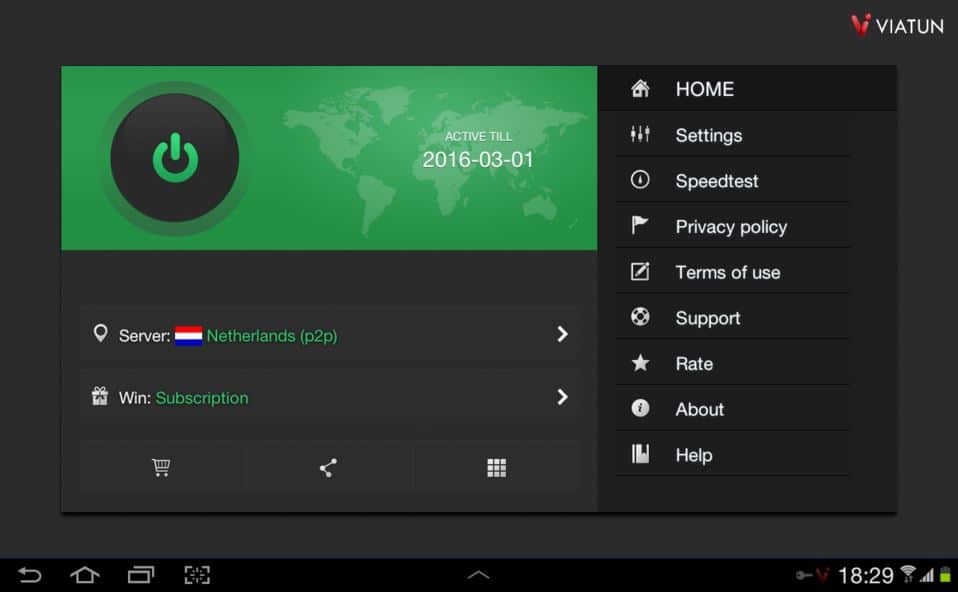
Task: Expand the Win Subscription chevron
Action: [x=563, y=397]
